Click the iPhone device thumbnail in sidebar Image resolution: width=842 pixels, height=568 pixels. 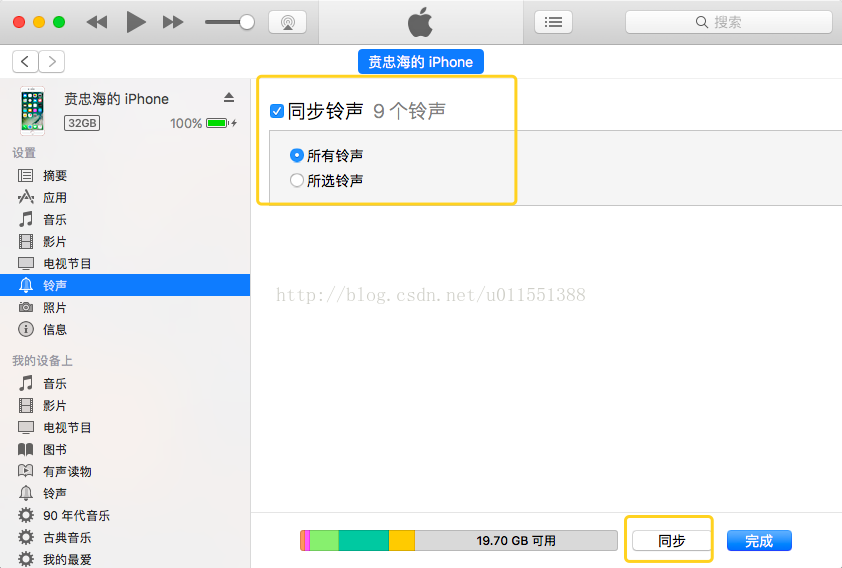32,111
